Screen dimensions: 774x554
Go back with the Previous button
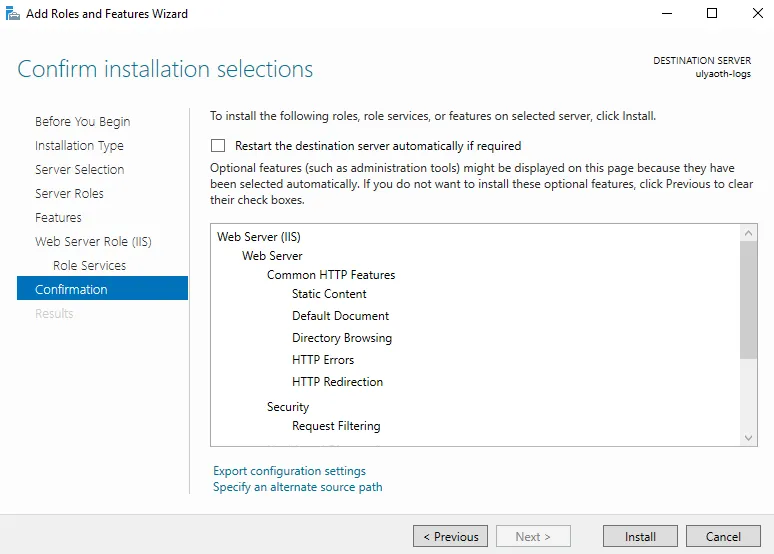click(450, 537)
